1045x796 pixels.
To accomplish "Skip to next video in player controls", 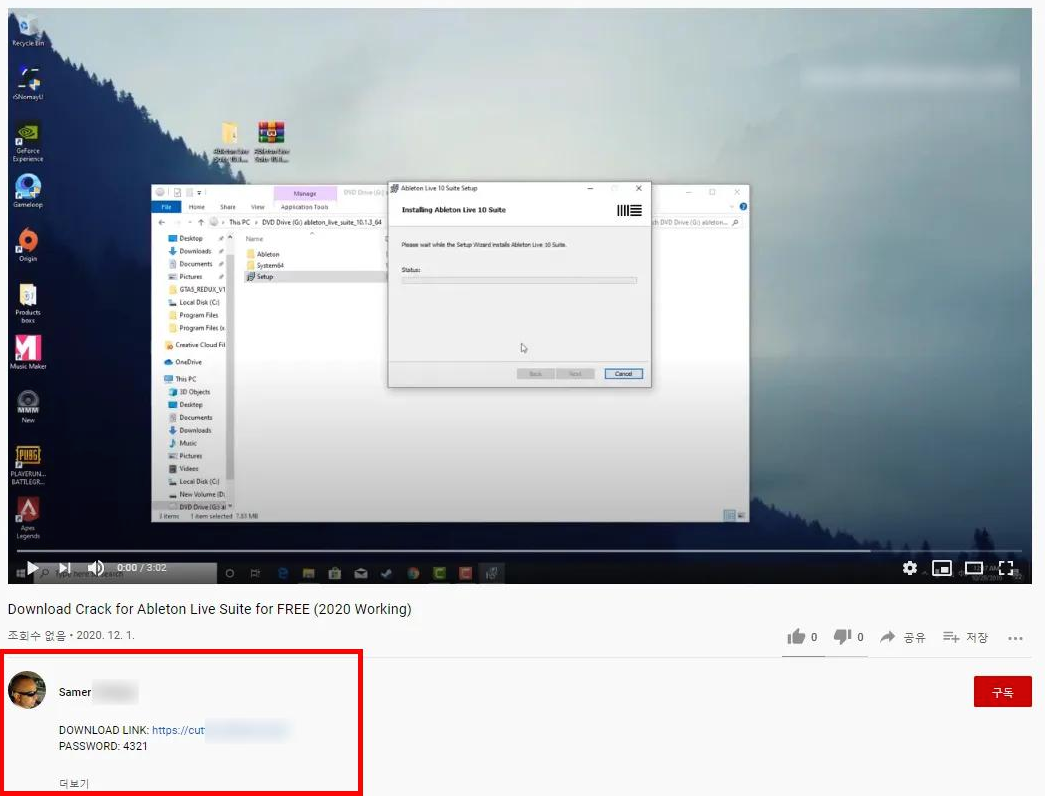I will pyautogui.click(x=65, y=568).
